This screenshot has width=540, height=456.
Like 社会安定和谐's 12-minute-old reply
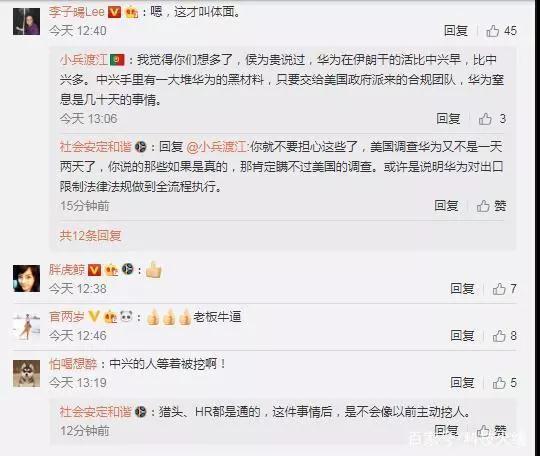(x=491, y=431)
